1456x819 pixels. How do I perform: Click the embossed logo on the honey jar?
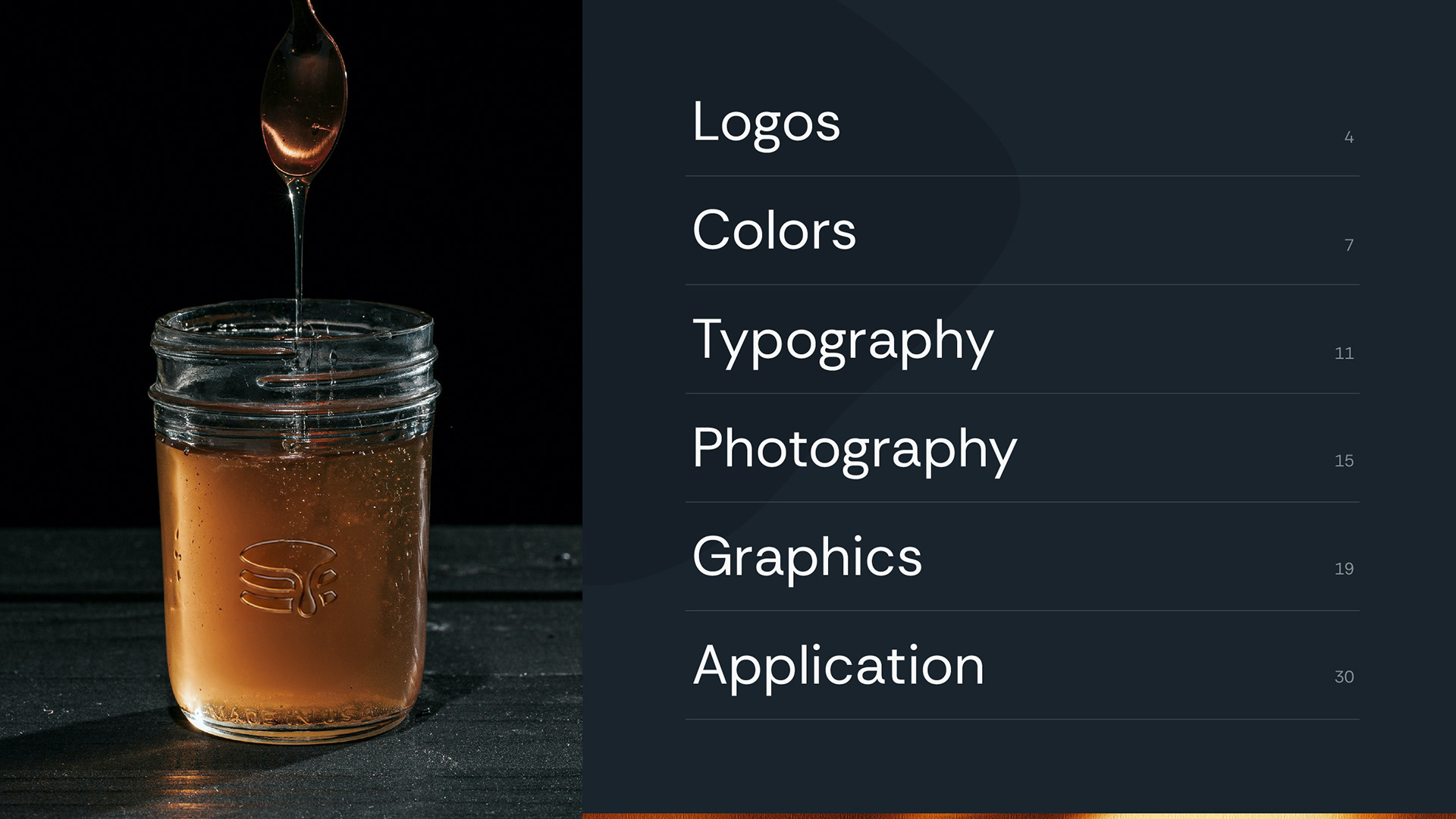pos(288,578)
